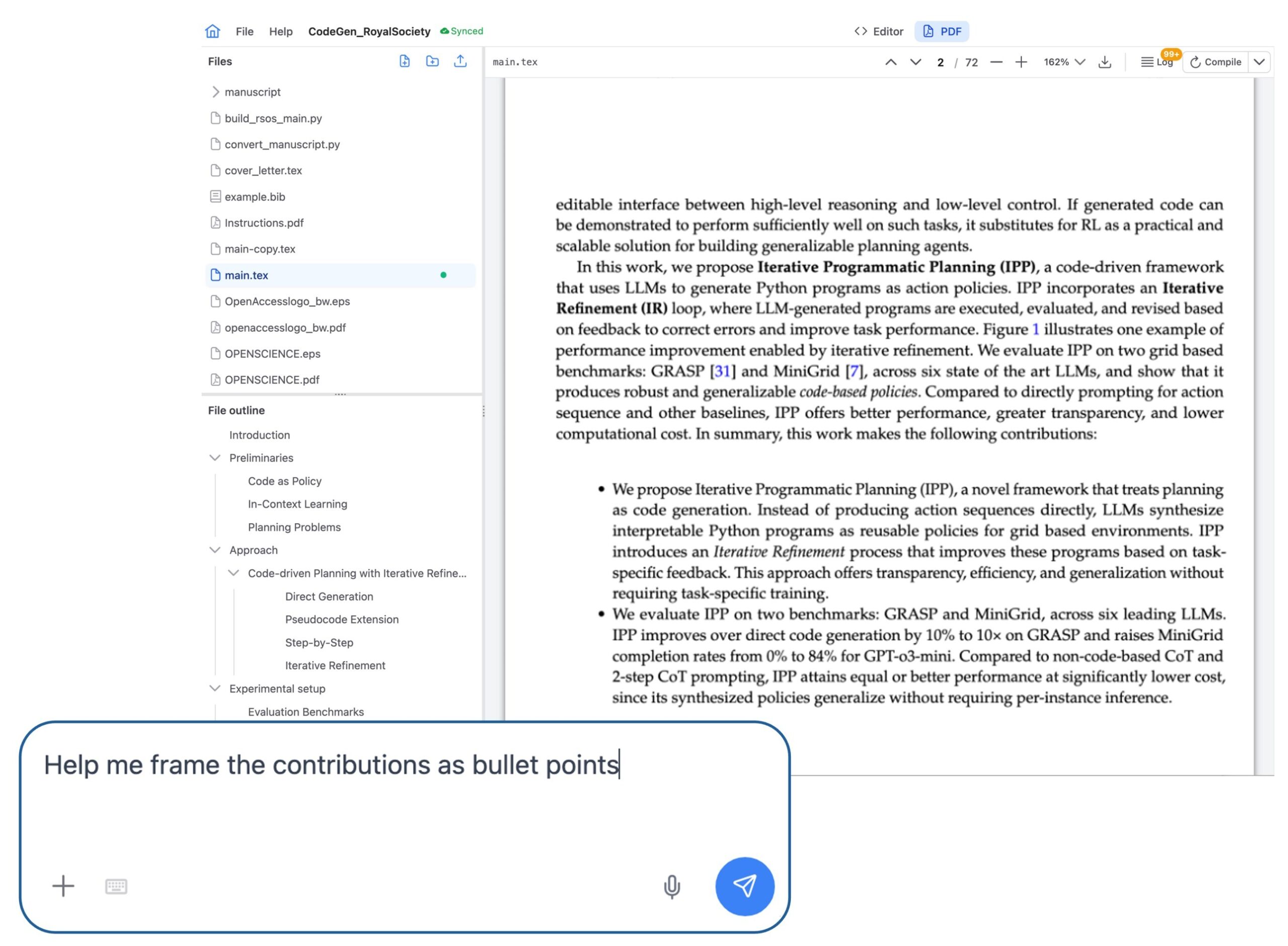Upload files using the upload icon
Viewport: 1288px width, 946px height.
[x=460, y=61]
